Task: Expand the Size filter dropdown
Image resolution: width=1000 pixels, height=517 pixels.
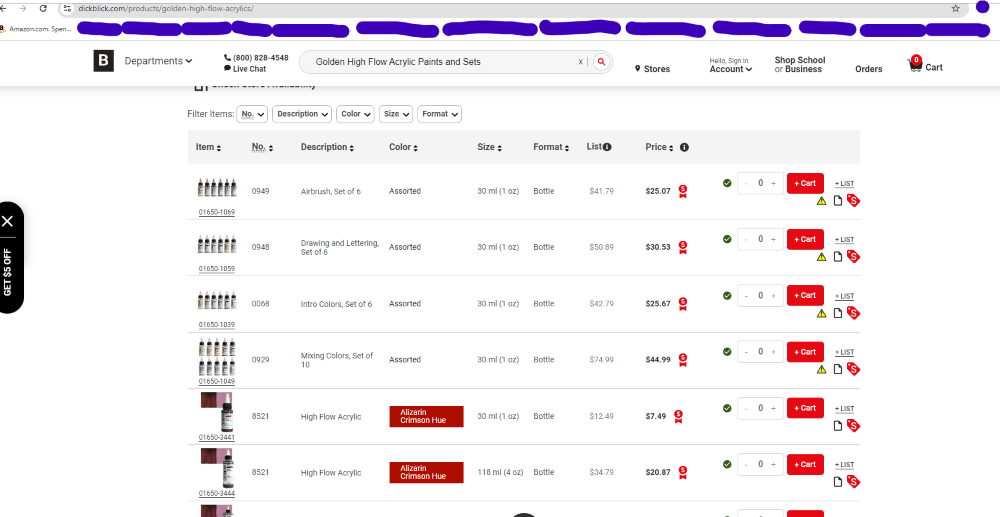Action: 395,114
